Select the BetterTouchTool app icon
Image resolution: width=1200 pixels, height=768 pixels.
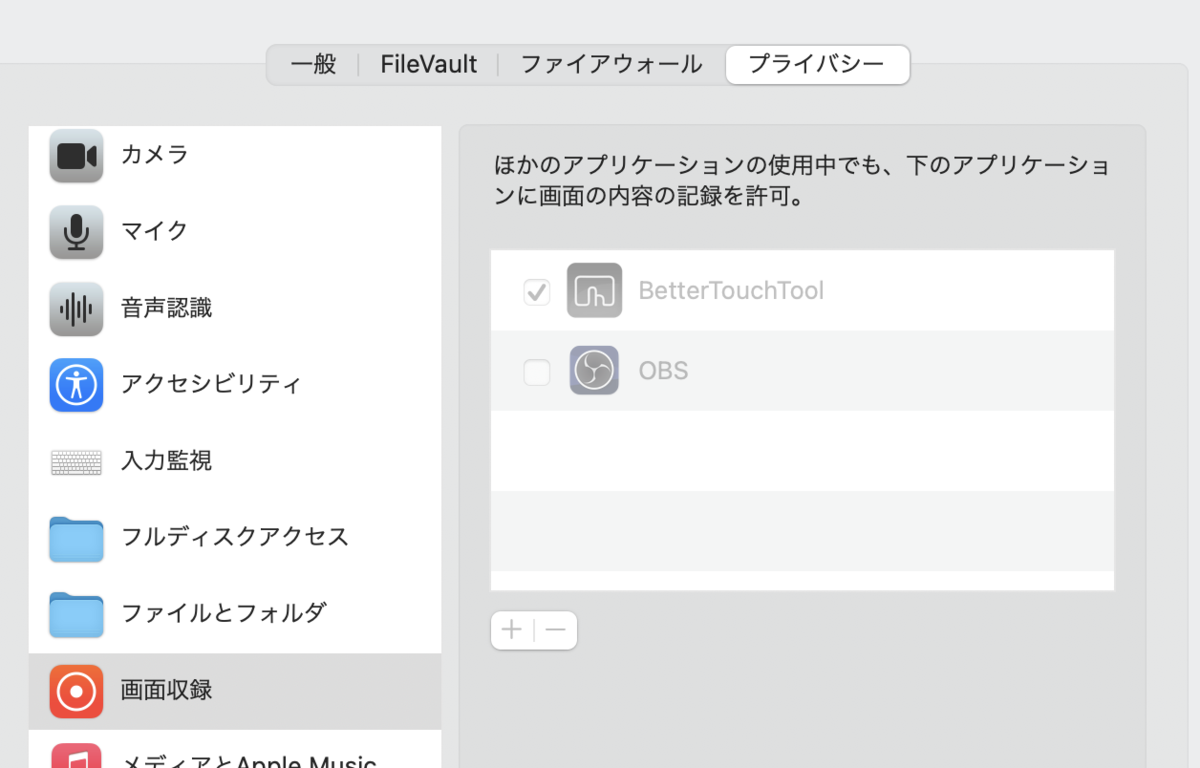[x=594, y=290]
